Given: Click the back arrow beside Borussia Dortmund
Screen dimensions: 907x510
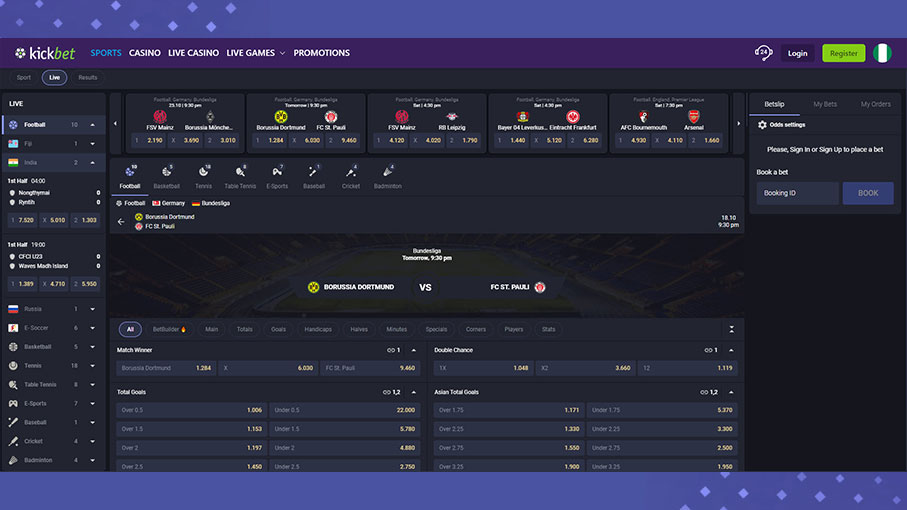Looking at the screenshot, I should pos(121,222).
